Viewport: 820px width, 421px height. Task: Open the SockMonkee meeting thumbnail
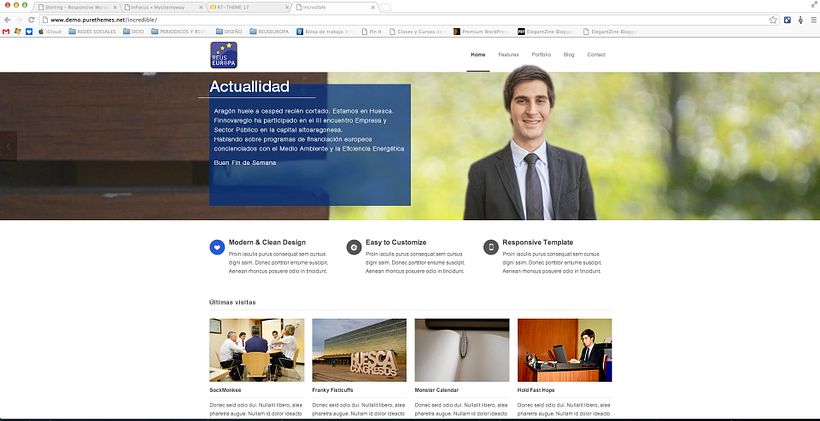click(257, 350)
